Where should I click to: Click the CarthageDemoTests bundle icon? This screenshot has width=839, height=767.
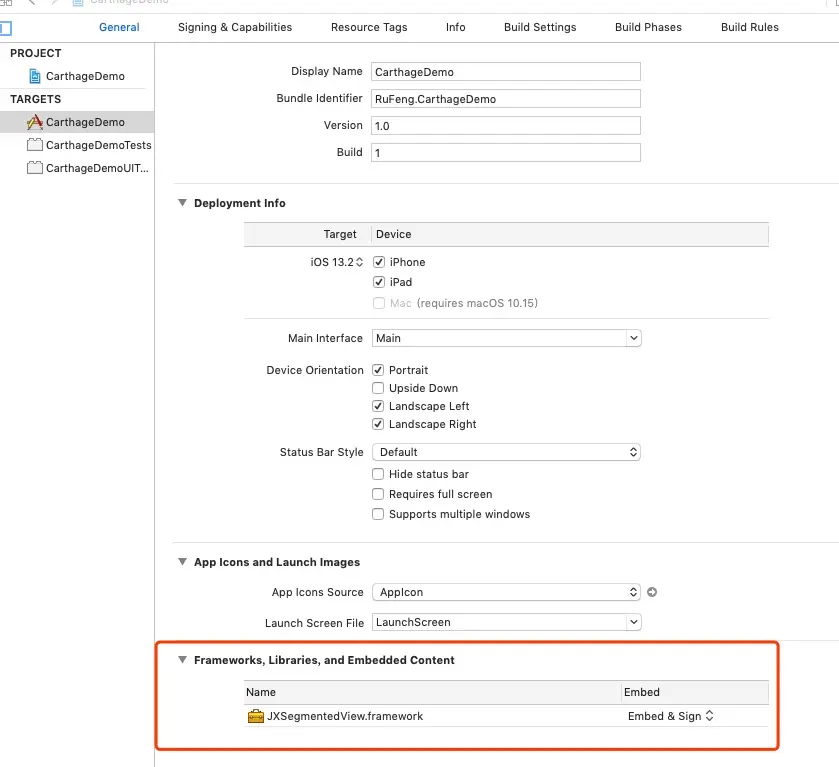(x=35, y=145)
